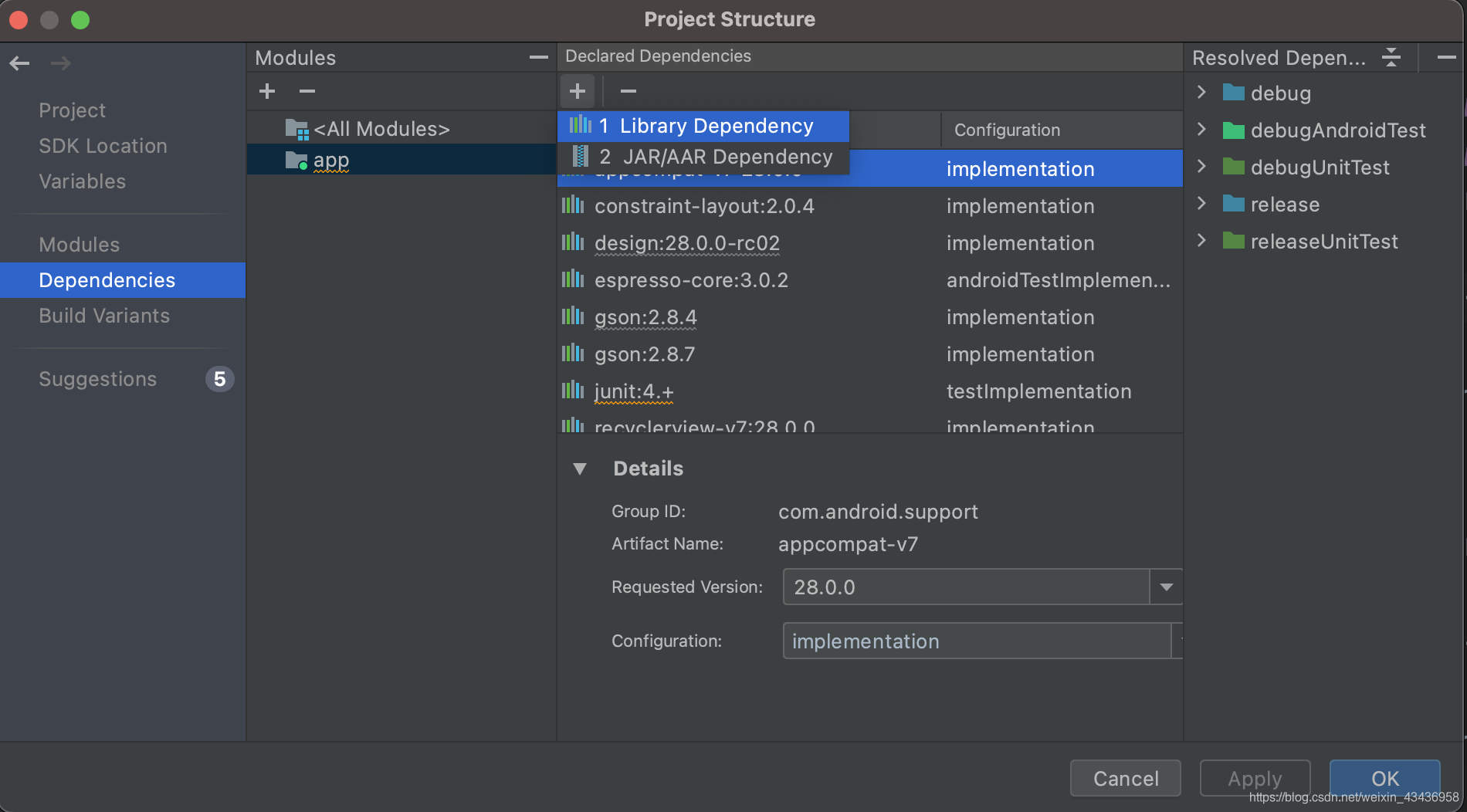The height and width of the screenshot is (812, 1467).
Task: Click the gson:2.8.7 library icon
Action: pos(573,354)
